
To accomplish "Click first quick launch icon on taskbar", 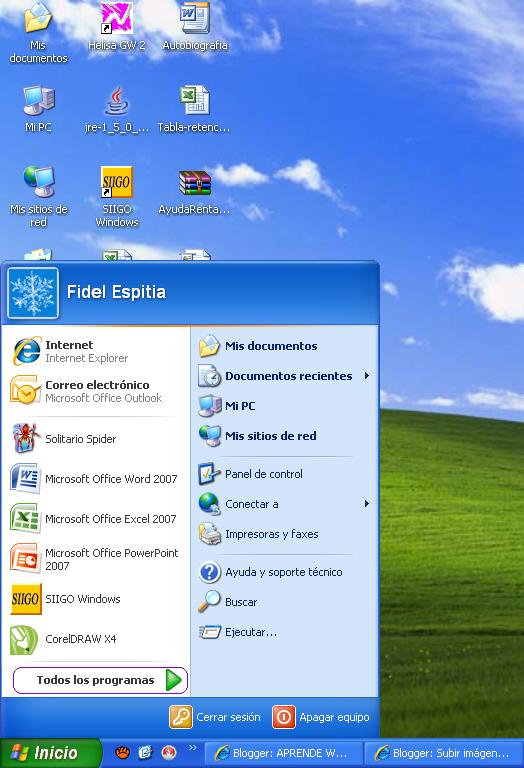I will click(x=122, y=752).
